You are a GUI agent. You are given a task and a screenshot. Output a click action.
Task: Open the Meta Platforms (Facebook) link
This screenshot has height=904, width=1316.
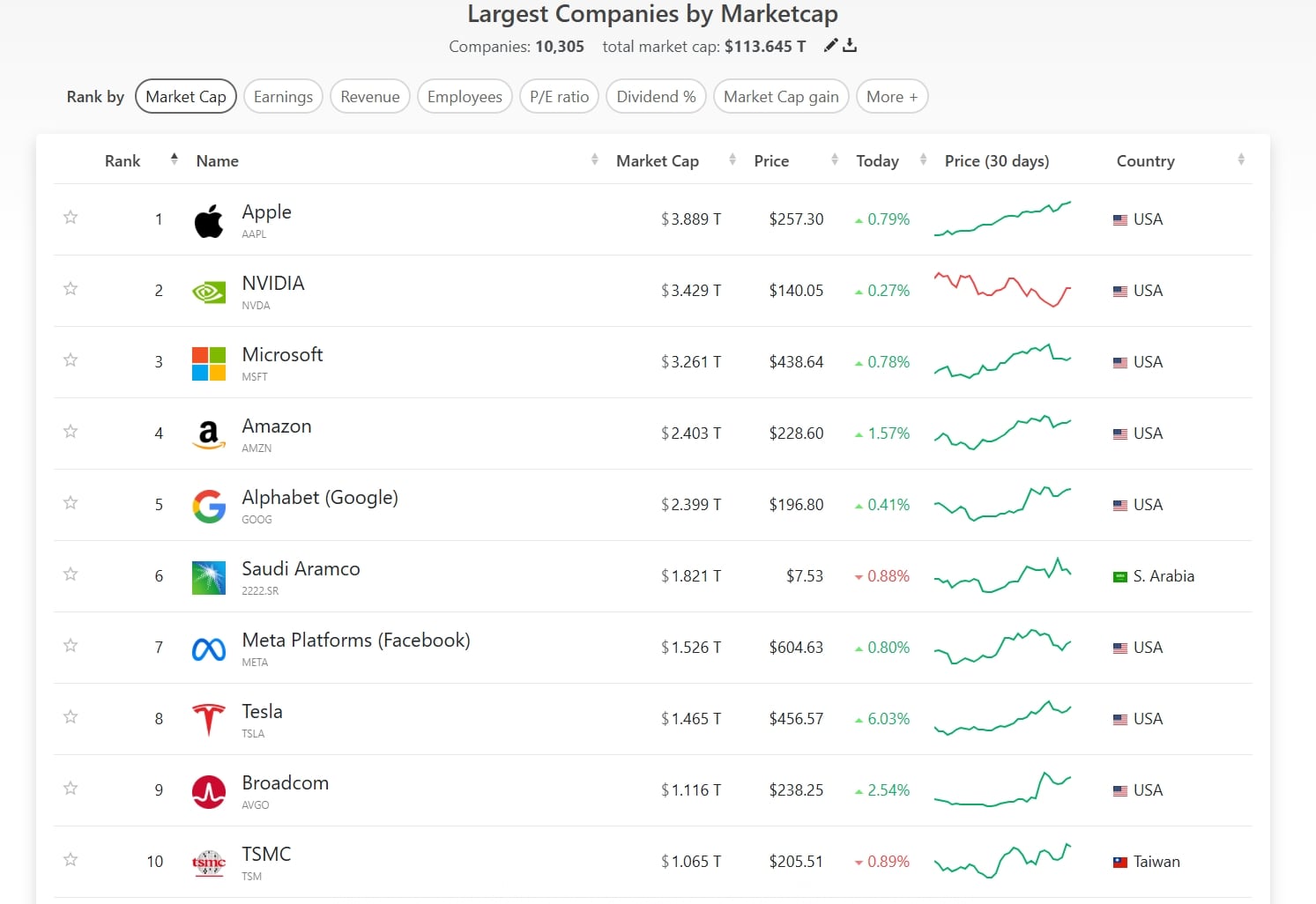(356, 641)
